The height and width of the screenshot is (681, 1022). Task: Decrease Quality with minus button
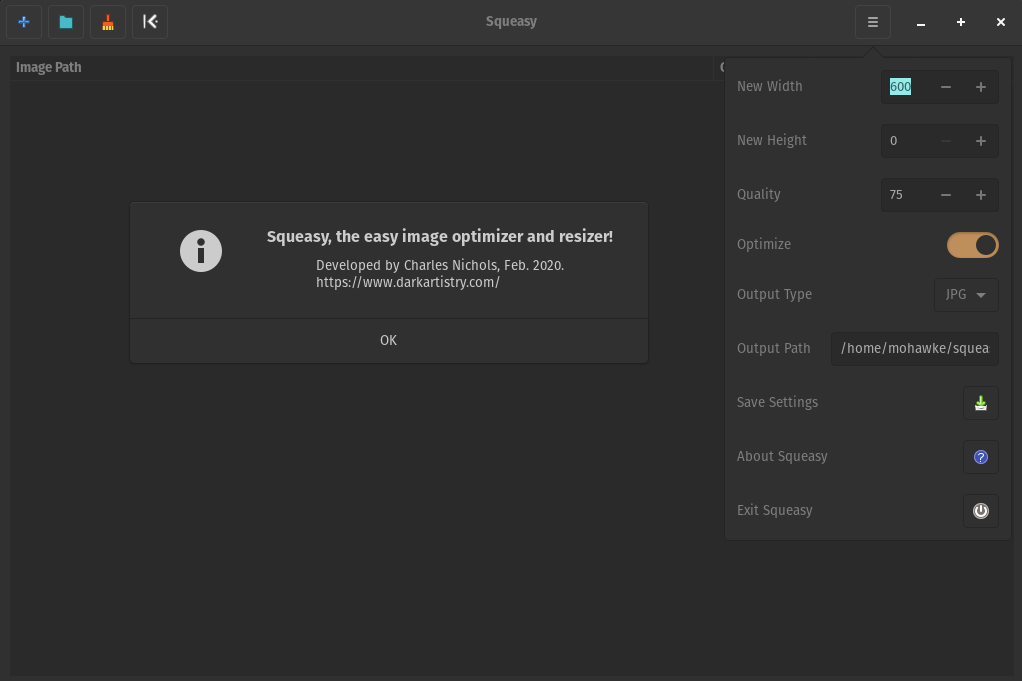[945, 195]
